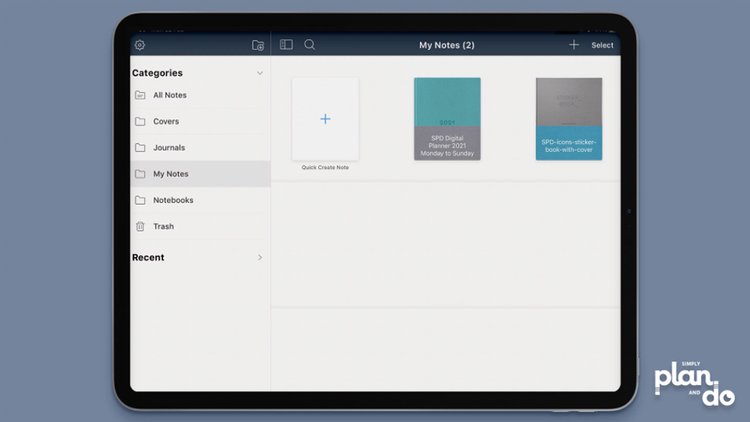Open the settings gear icon
Image resolution: width=750 pixels, height=422 pixels.
[140, 45]
